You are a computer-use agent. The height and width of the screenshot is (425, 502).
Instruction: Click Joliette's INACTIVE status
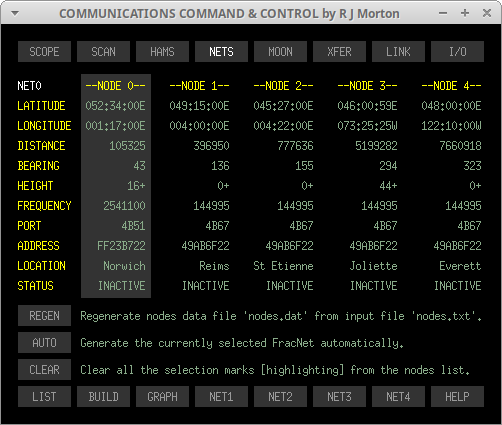pos(373,286)
